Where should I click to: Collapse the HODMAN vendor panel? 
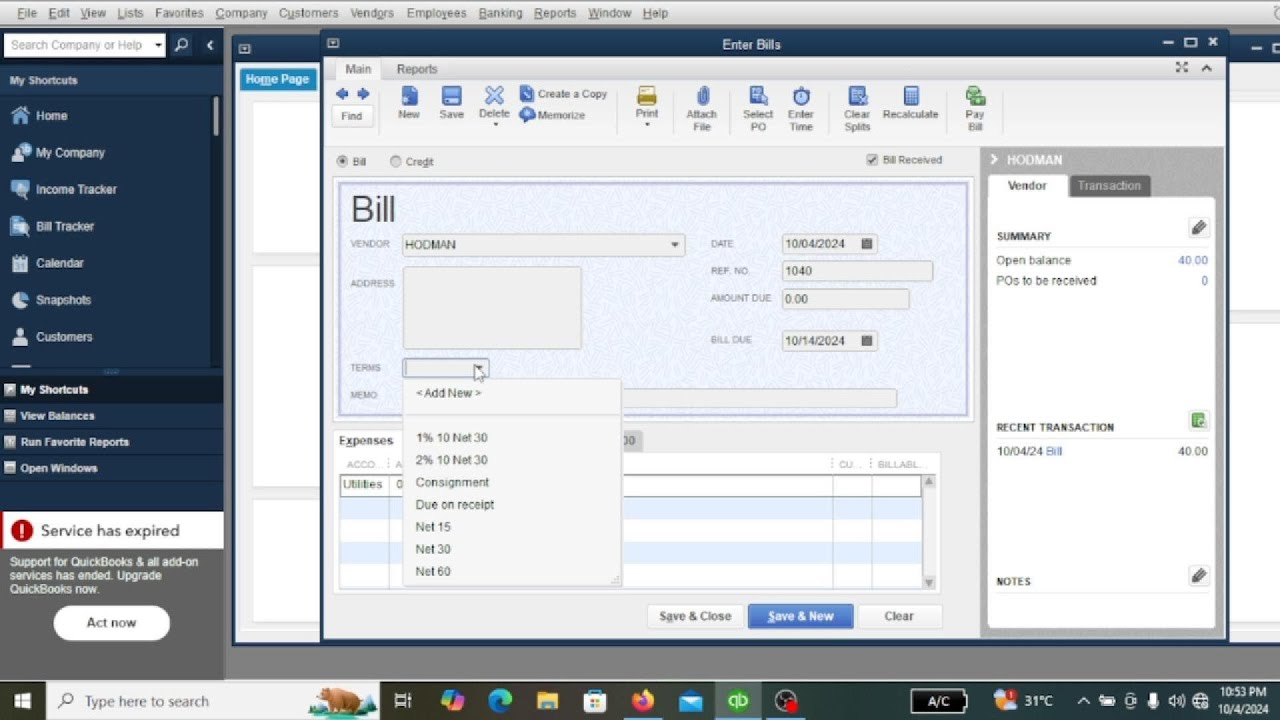point(995,160)
